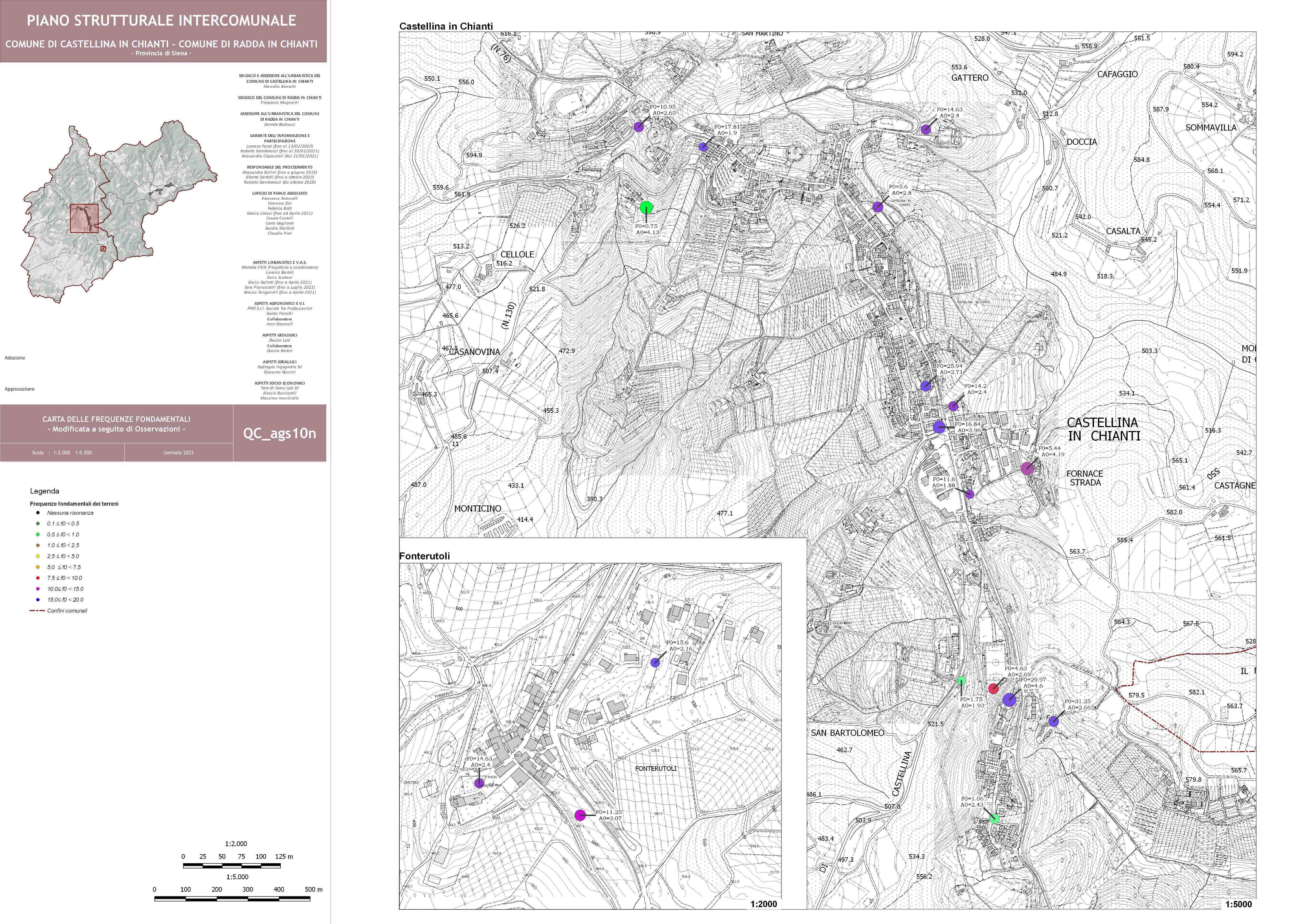Select the 1.0 ≤ f0 < 2.5 legend dot
The width and height of the screenshot is (1308, 924).
[38, 545]
